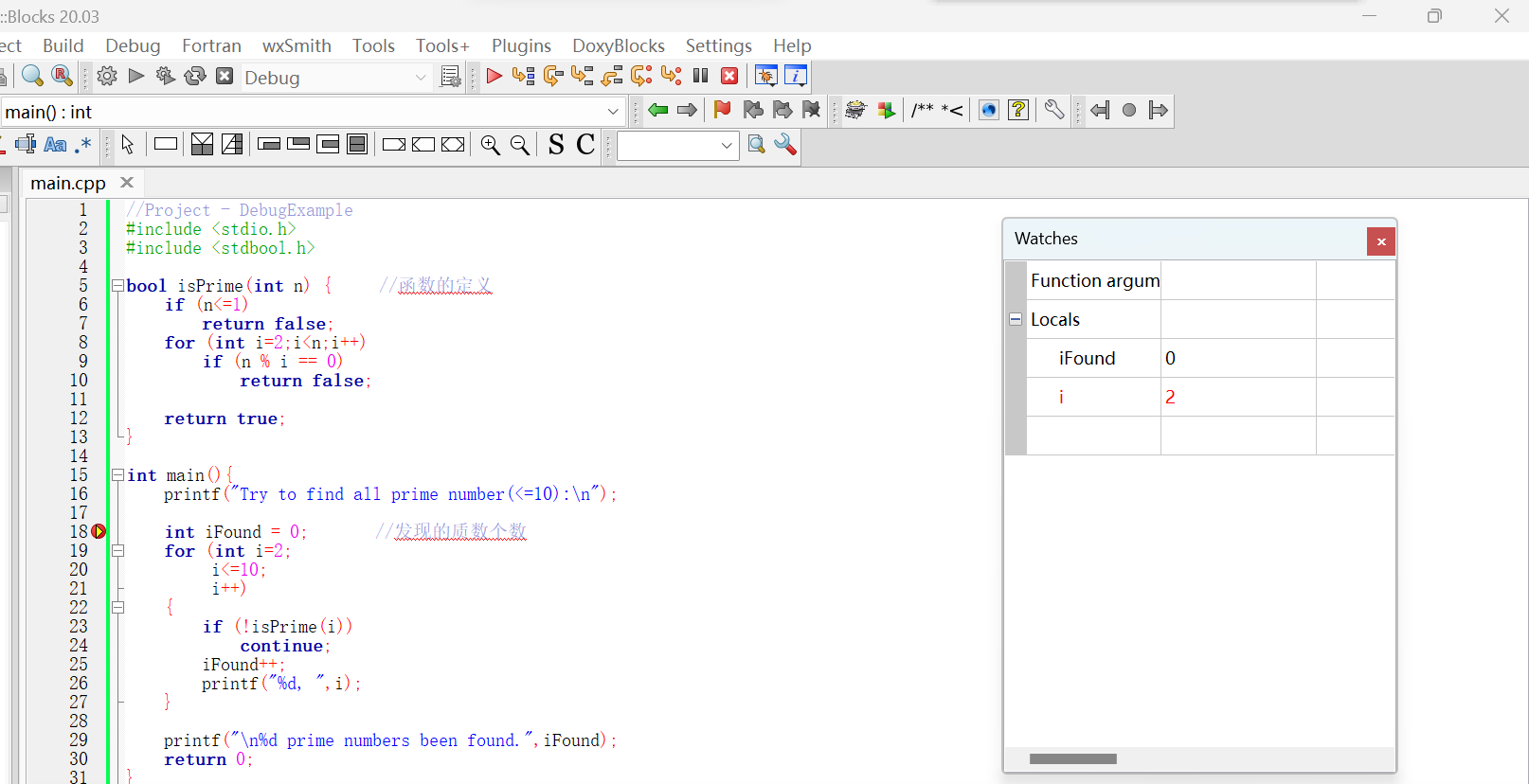Viewport: 1529px width, 784px height.
Task: Click the Rebuild arrows icon
Action: click(x=195, y=76)
